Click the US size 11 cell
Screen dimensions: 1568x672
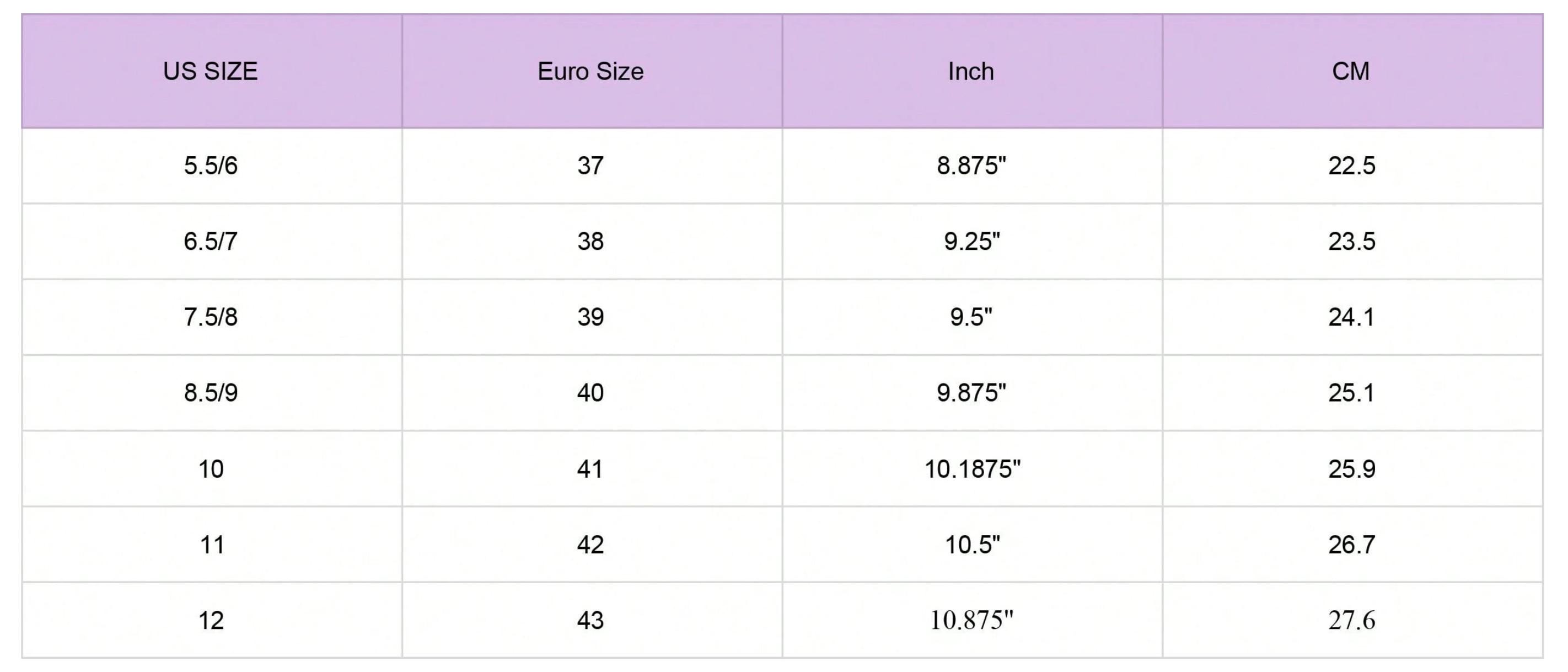tap(212, 544)
